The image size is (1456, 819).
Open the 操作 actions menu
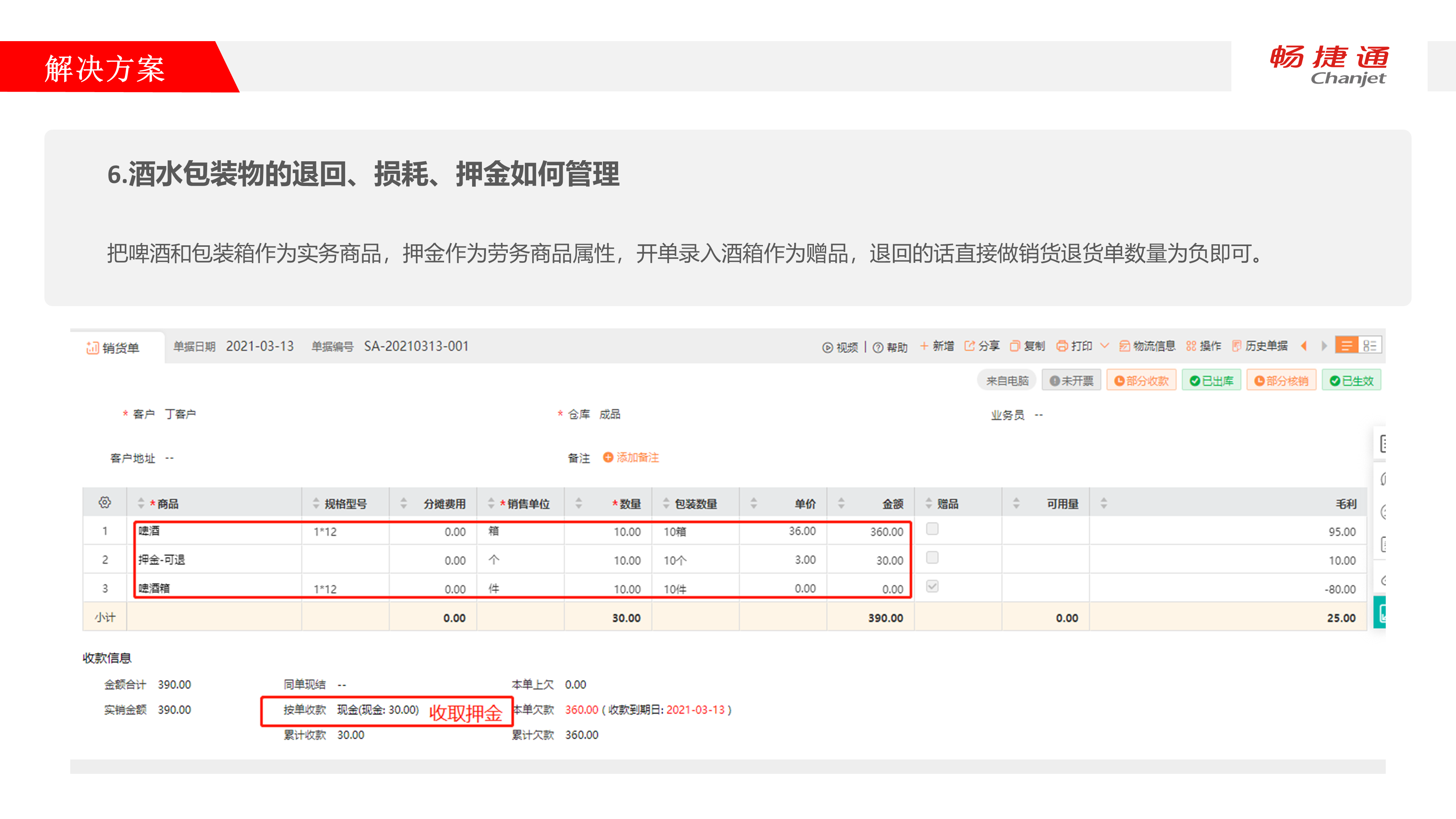pos(1203,346)
